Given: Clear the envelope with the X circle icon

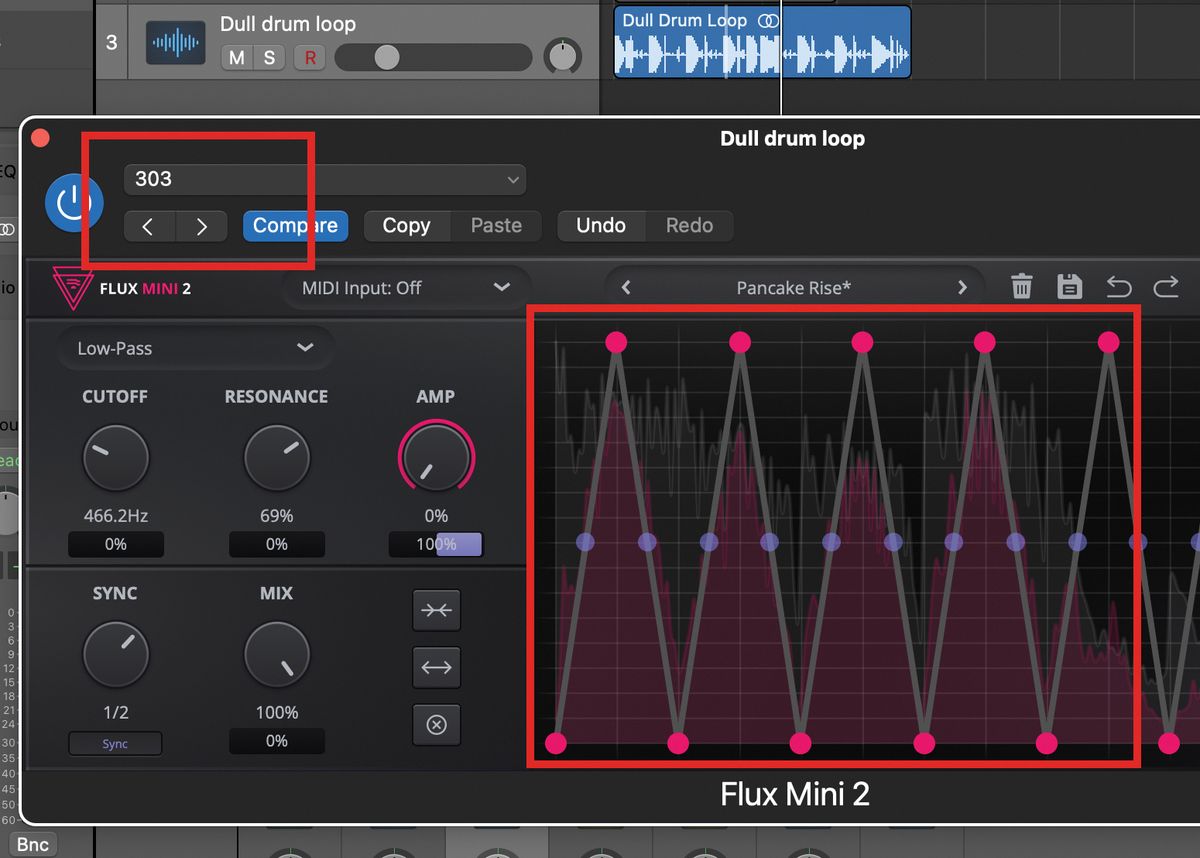Looking at the screenshot, I should 437,724.
